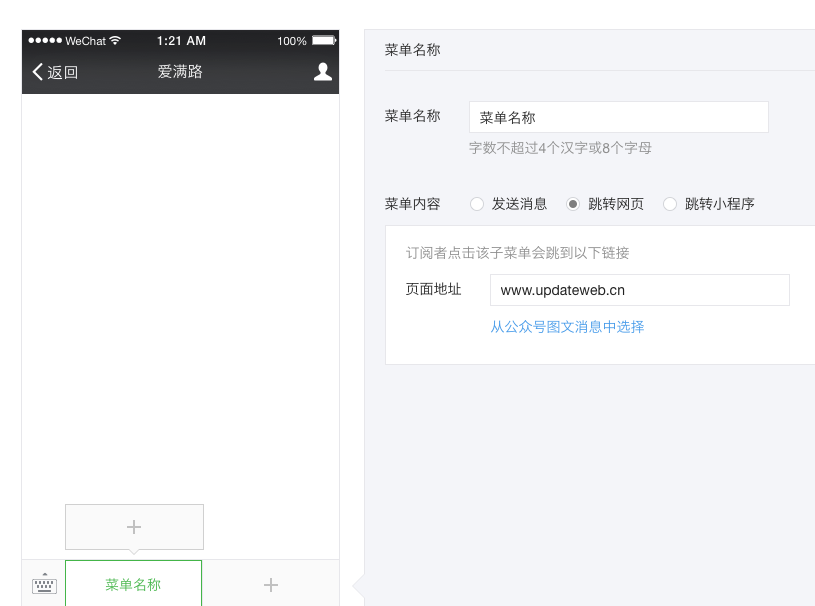
Task: Choose the 跳转网页 radio option
Action: (x=573, y=204)
